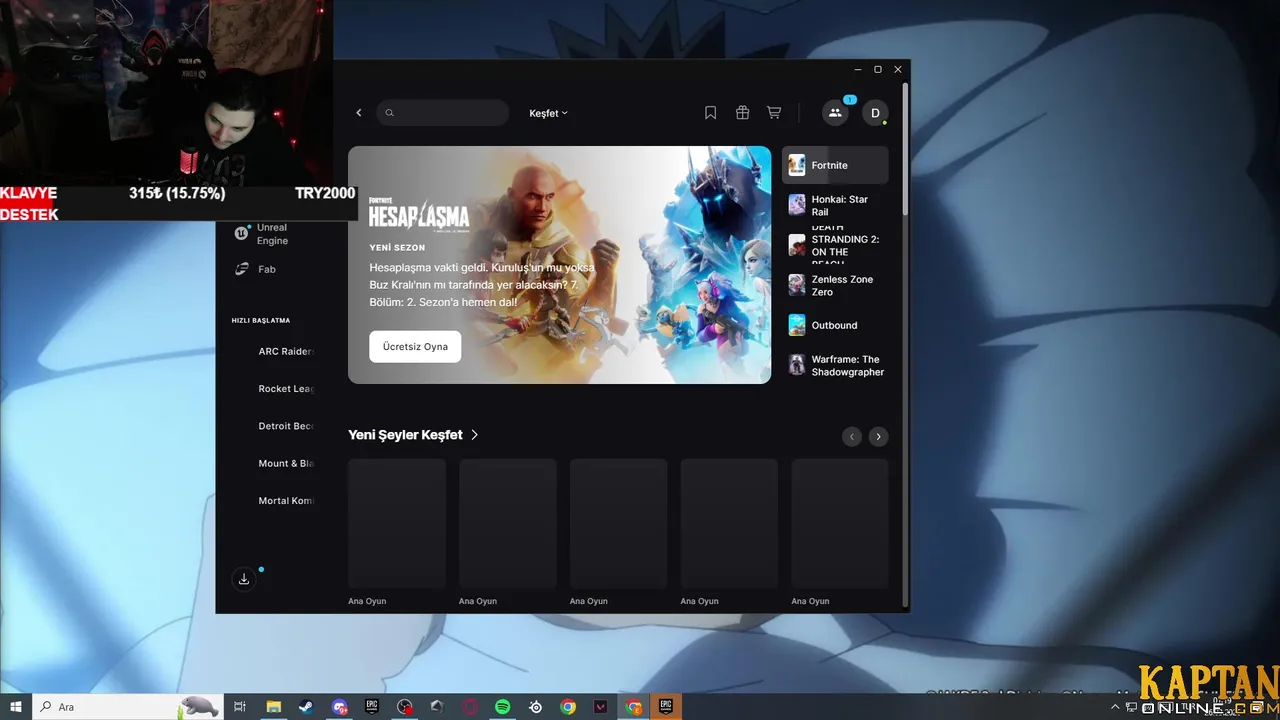Click the Fortnite Hesaplaşma hero banner
The height and width of the screenshot is (720, 1280).
point(559,265)
